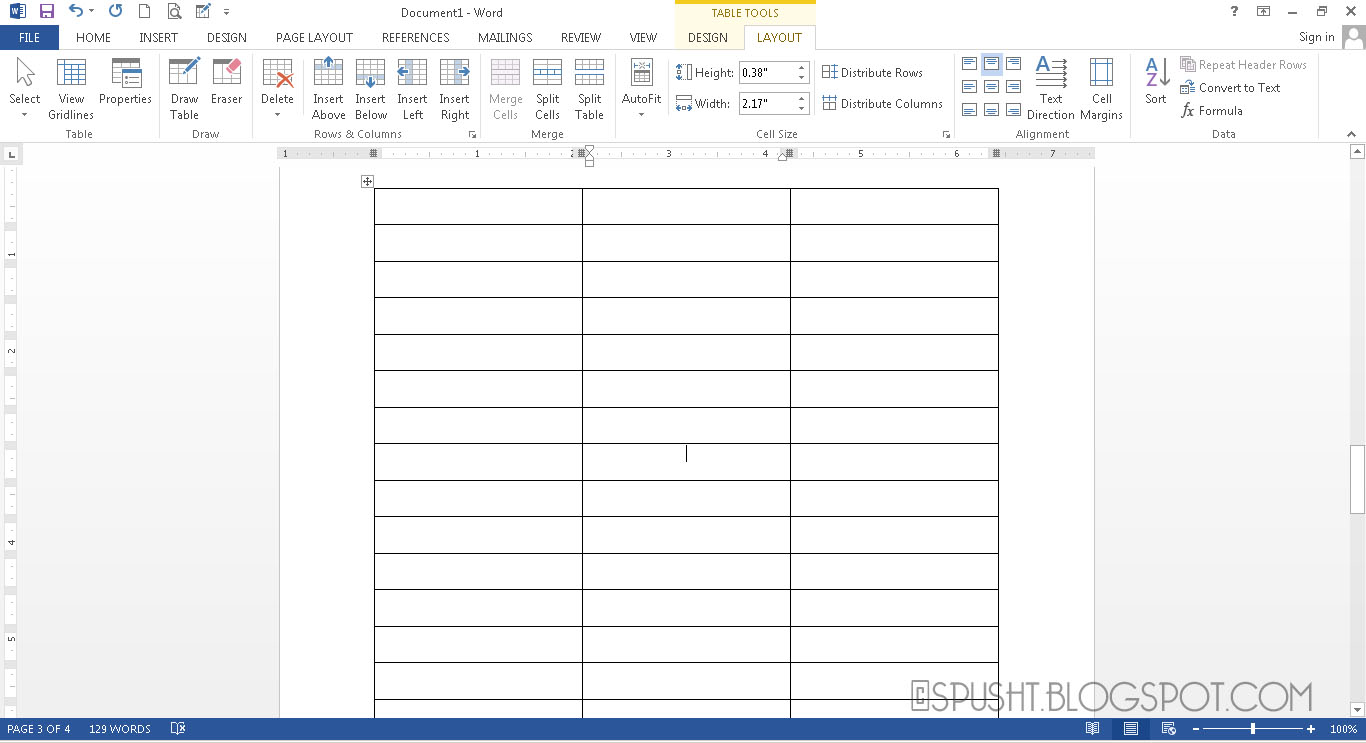Image resolution: width=1366 pixels, height=743 pixels.
Task: Enable center alignment for cell text
Action: click(990, 86)
